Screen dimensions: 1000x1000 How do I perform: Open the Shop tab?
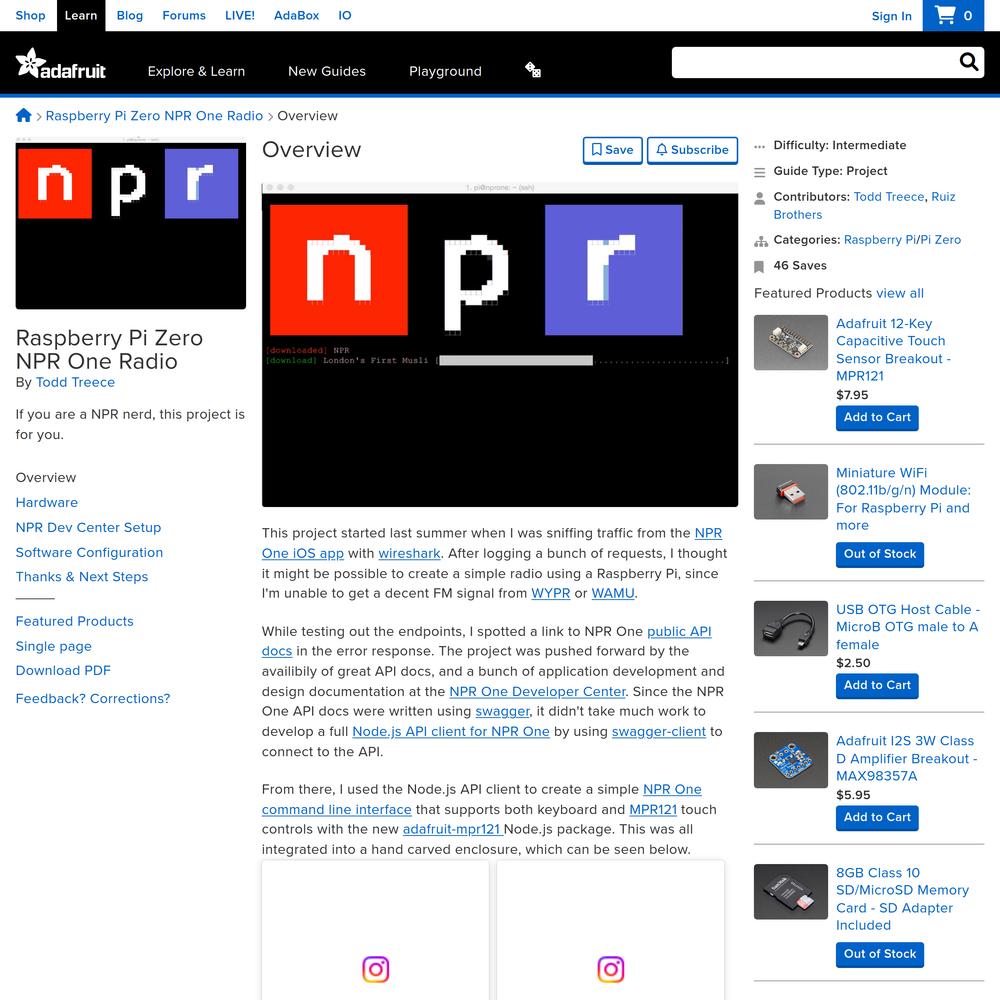(x=30, y=15)
